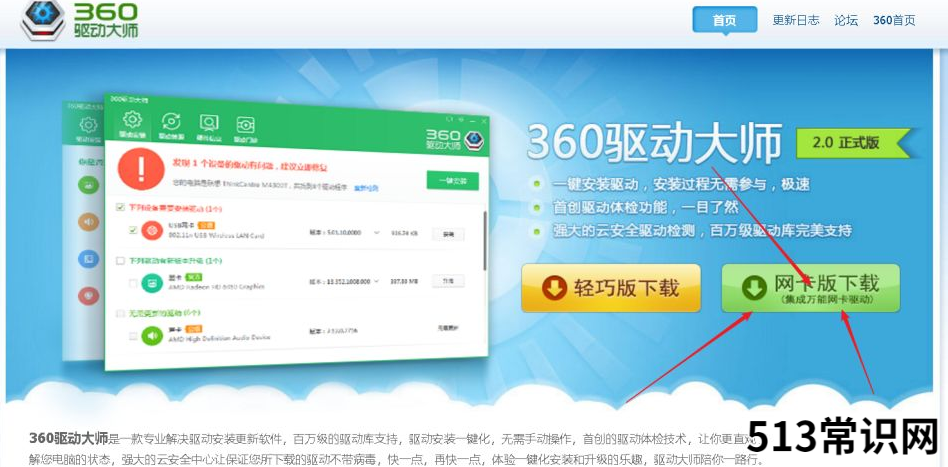
Task: Visit the 360首页 link
Action: click(894, 20)
